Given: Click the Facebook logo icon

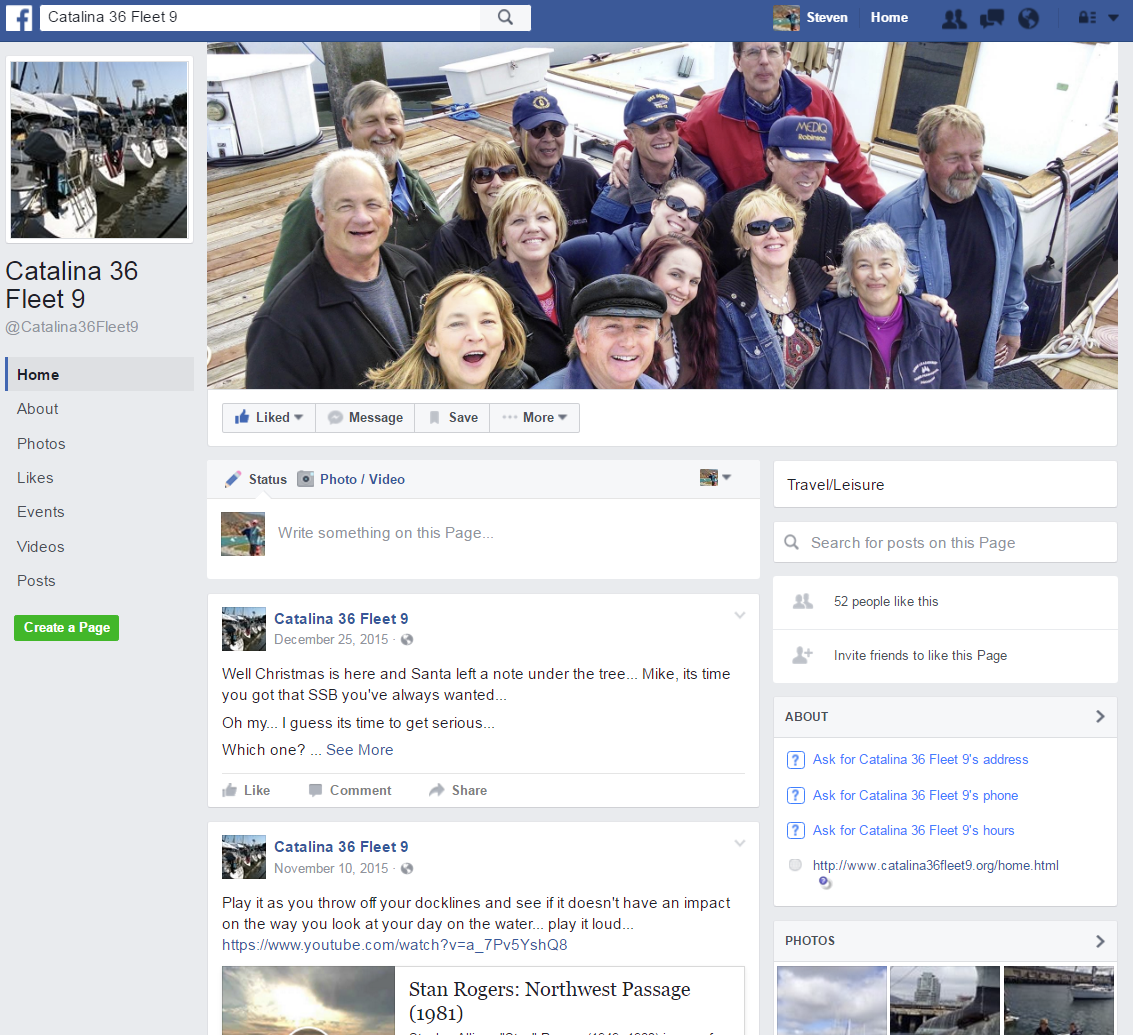Looking at the screenshot, I should [20, 18].
